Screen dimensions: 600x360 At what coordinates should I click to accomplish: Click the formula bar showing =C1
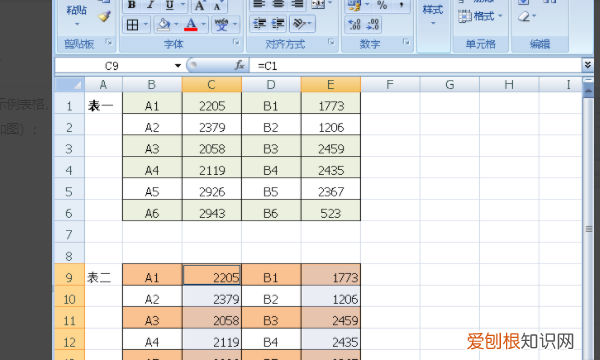[x=416, y=66]
